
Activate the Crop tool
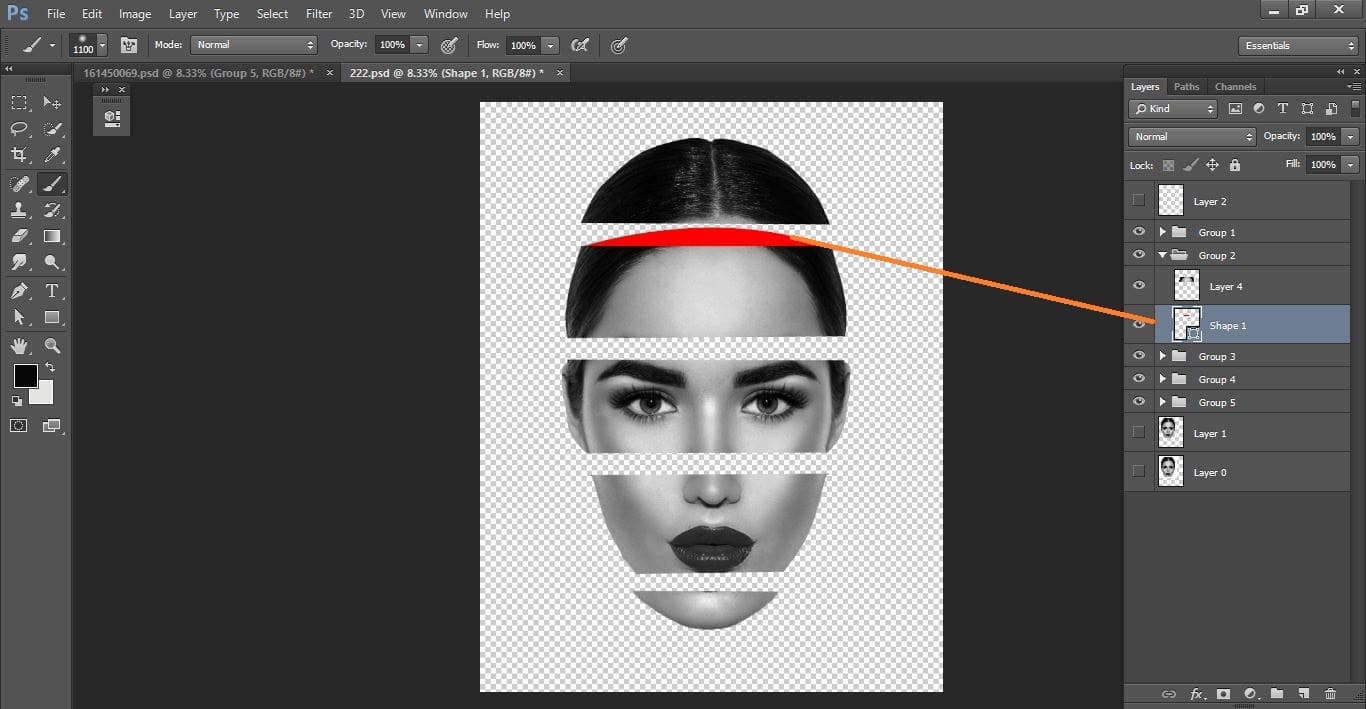[20, 155]
